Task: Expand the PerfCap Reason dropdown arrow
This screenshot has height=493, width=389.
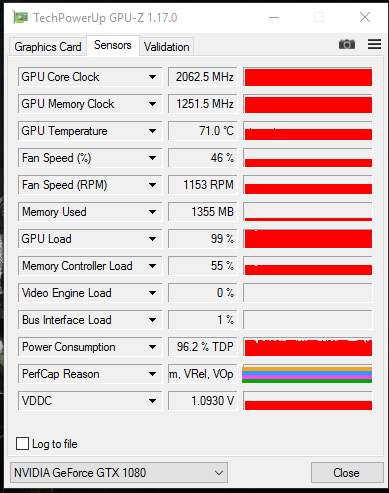Action: [x=152, y=374]
